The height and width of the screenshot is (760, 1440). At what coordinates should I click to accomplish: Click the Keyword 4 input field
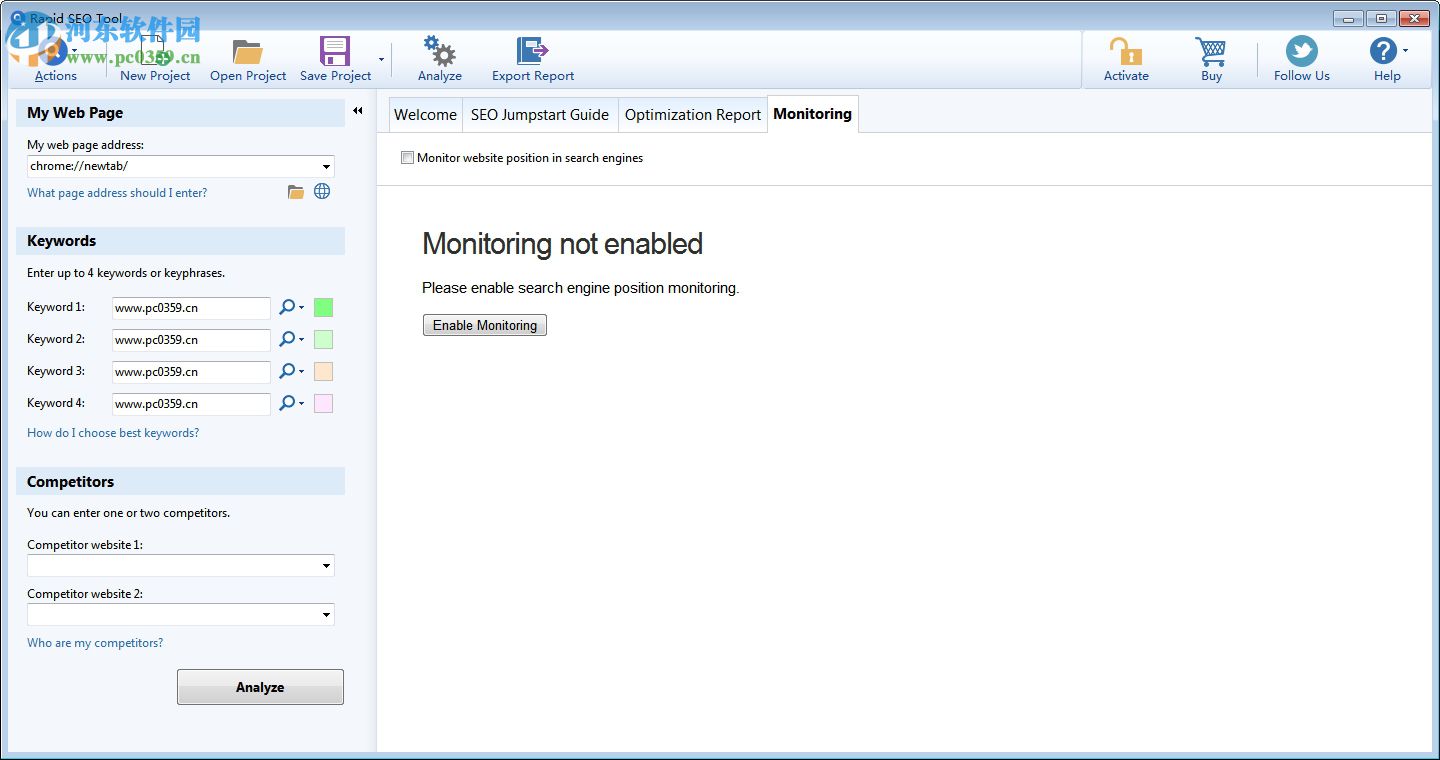191,404
